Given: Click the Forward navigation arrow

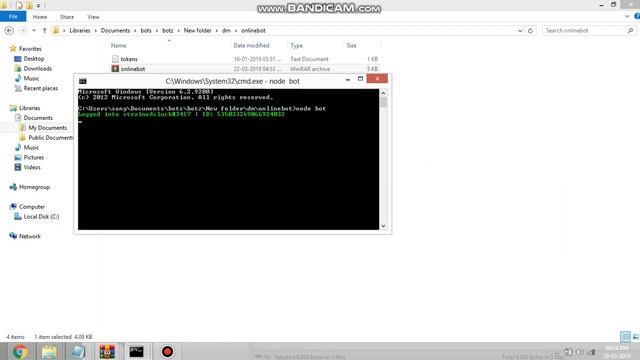Looking at the screenshot, I should pyautogui.click(x=23, y=31).
